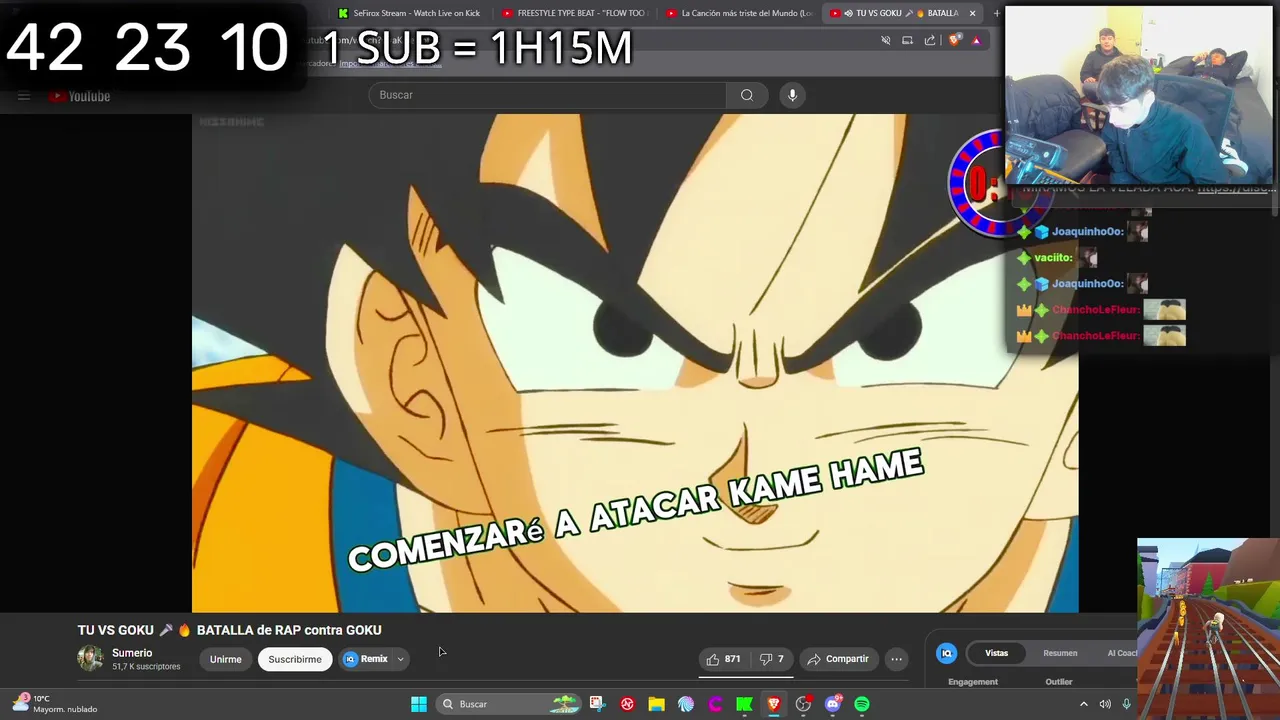The width and height of the screenshot is (1280, 720).
Task: Click the vaciito chat username
Action: tap(1053, 257)
